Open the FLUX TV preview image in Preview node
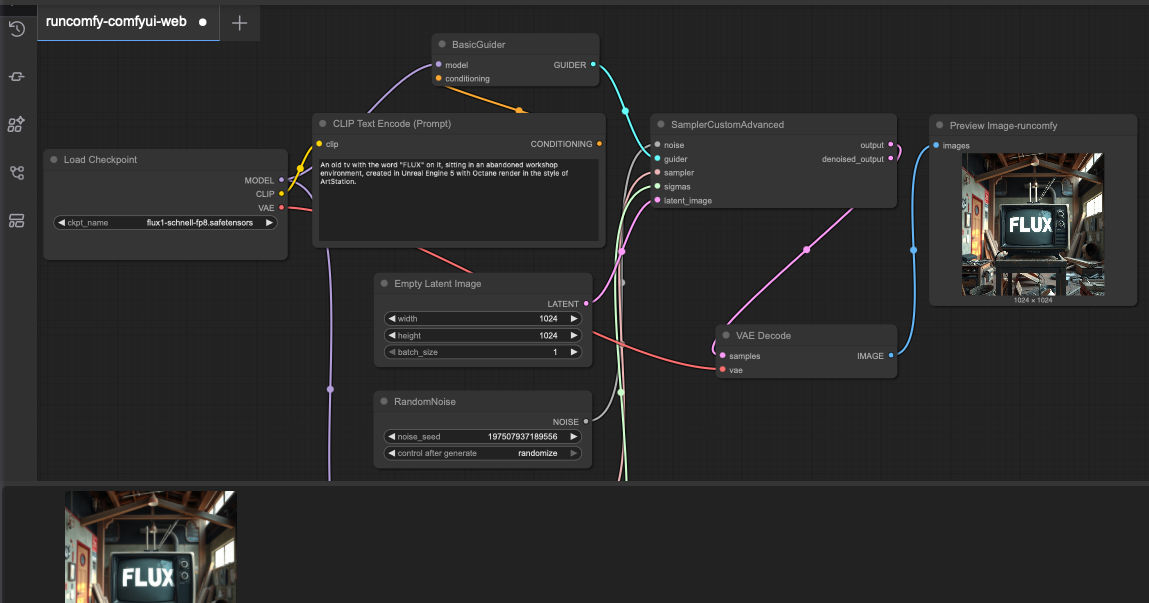1149x603 pixels. tap(1032, 224)
